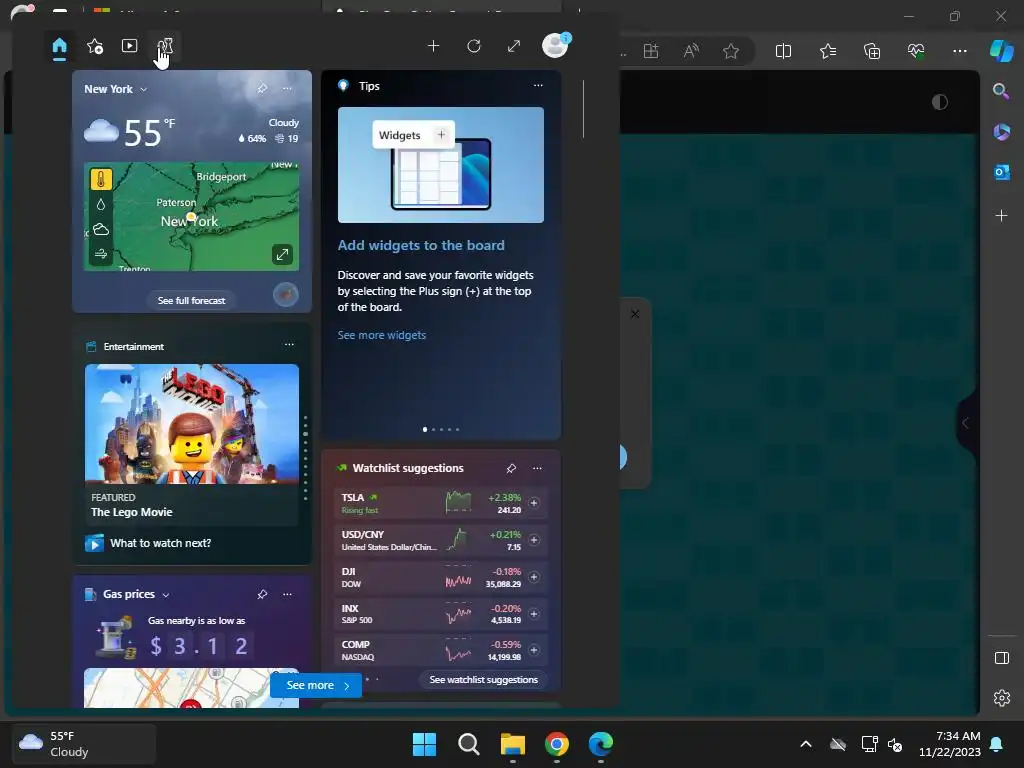Refresh the widgets board
The image size is (1024, 768).
474,46
